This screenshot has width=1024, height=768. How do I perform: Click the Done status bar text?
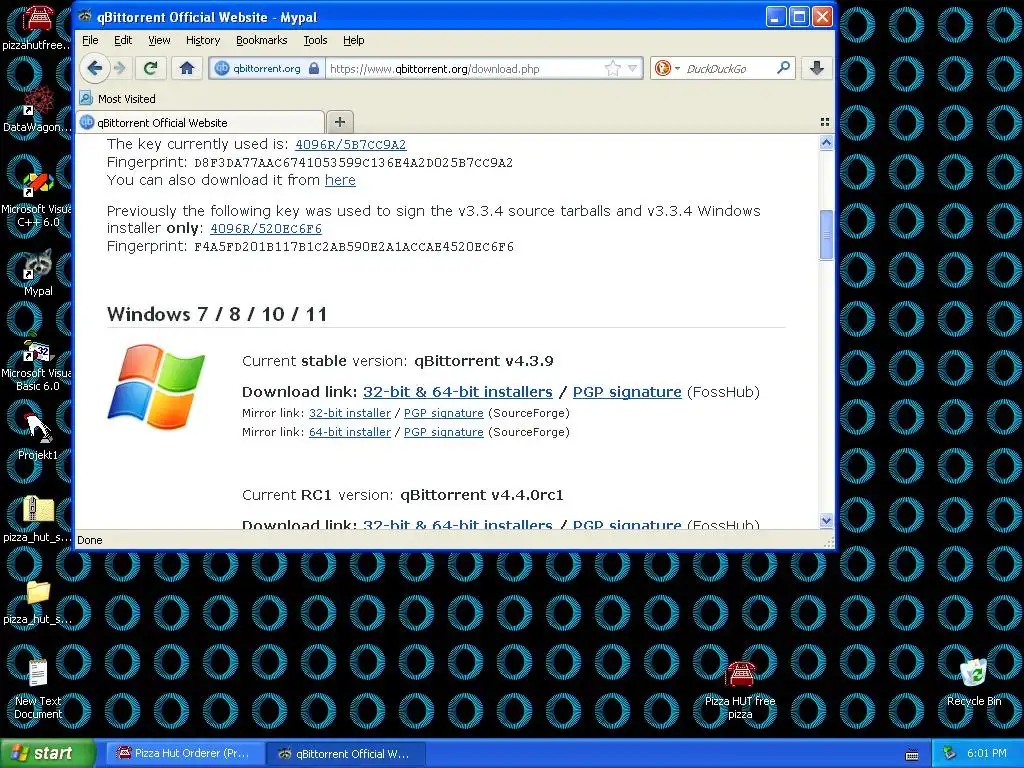point(89,540)
